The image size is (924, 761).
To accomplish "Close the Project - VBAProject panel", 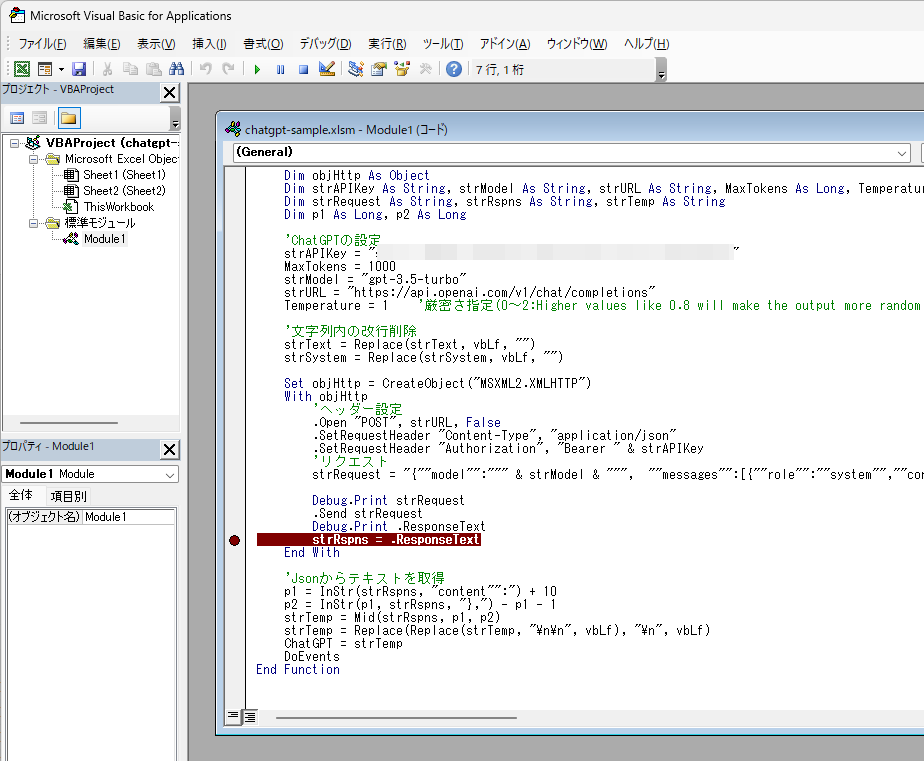I will [169, 92].
